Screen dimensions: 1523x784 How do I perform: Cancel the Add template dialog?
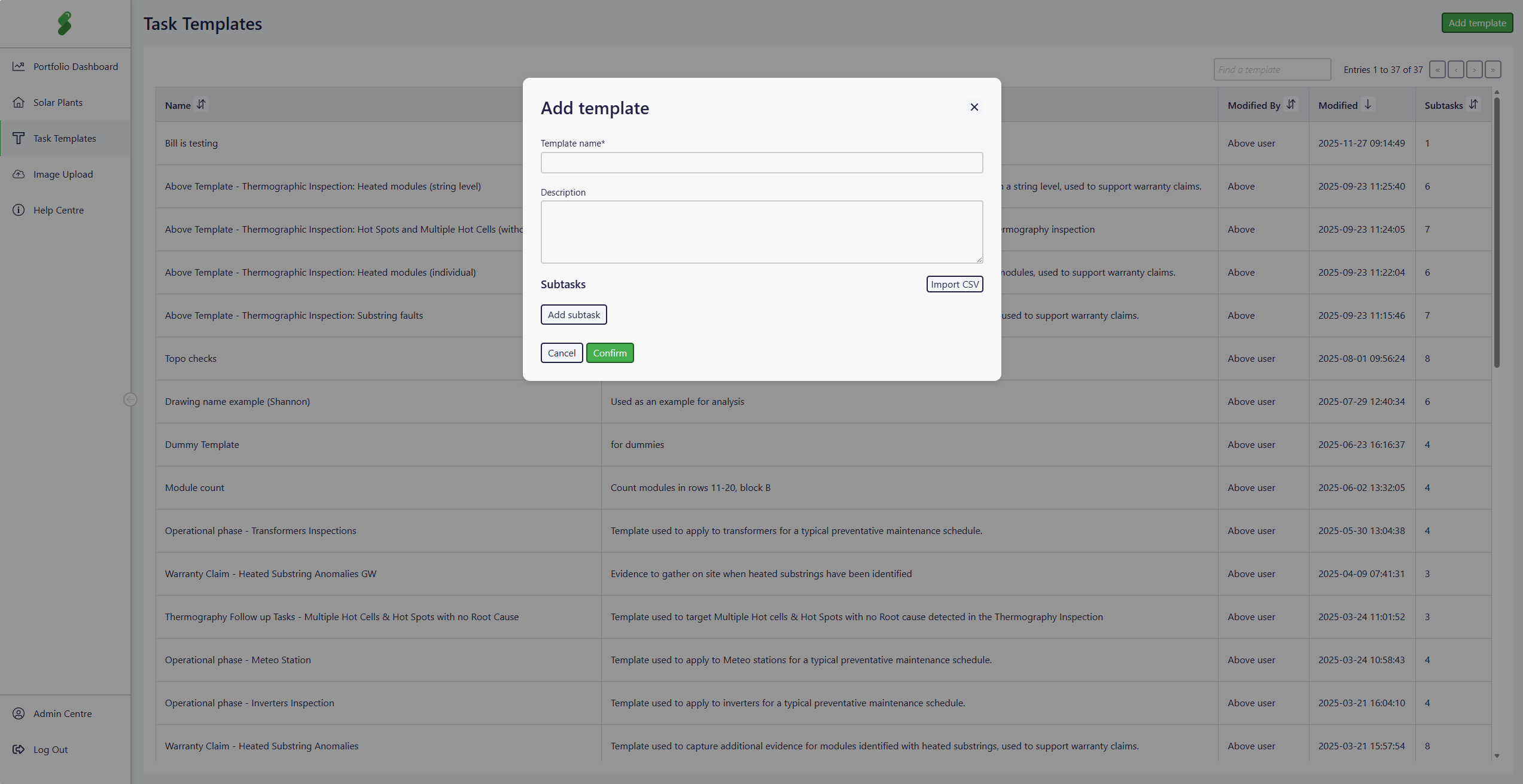(561, 353)
